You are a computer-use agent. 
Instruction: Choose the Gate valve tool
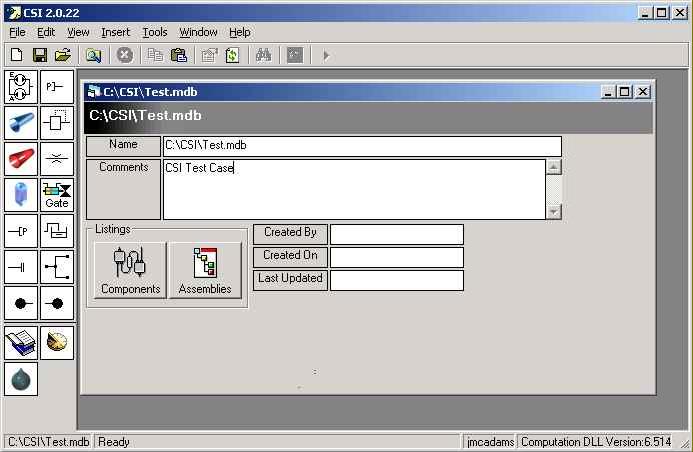[57, 195]
